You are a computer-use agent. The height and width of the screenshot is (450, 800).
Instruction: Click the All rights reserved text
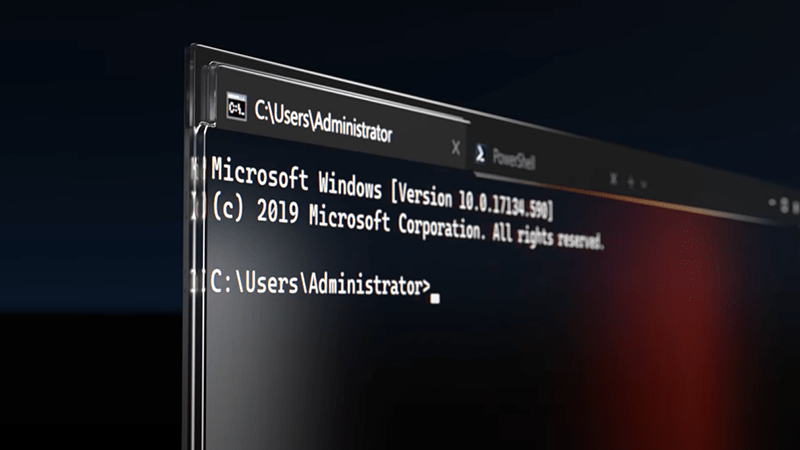(x=547, y=236)
